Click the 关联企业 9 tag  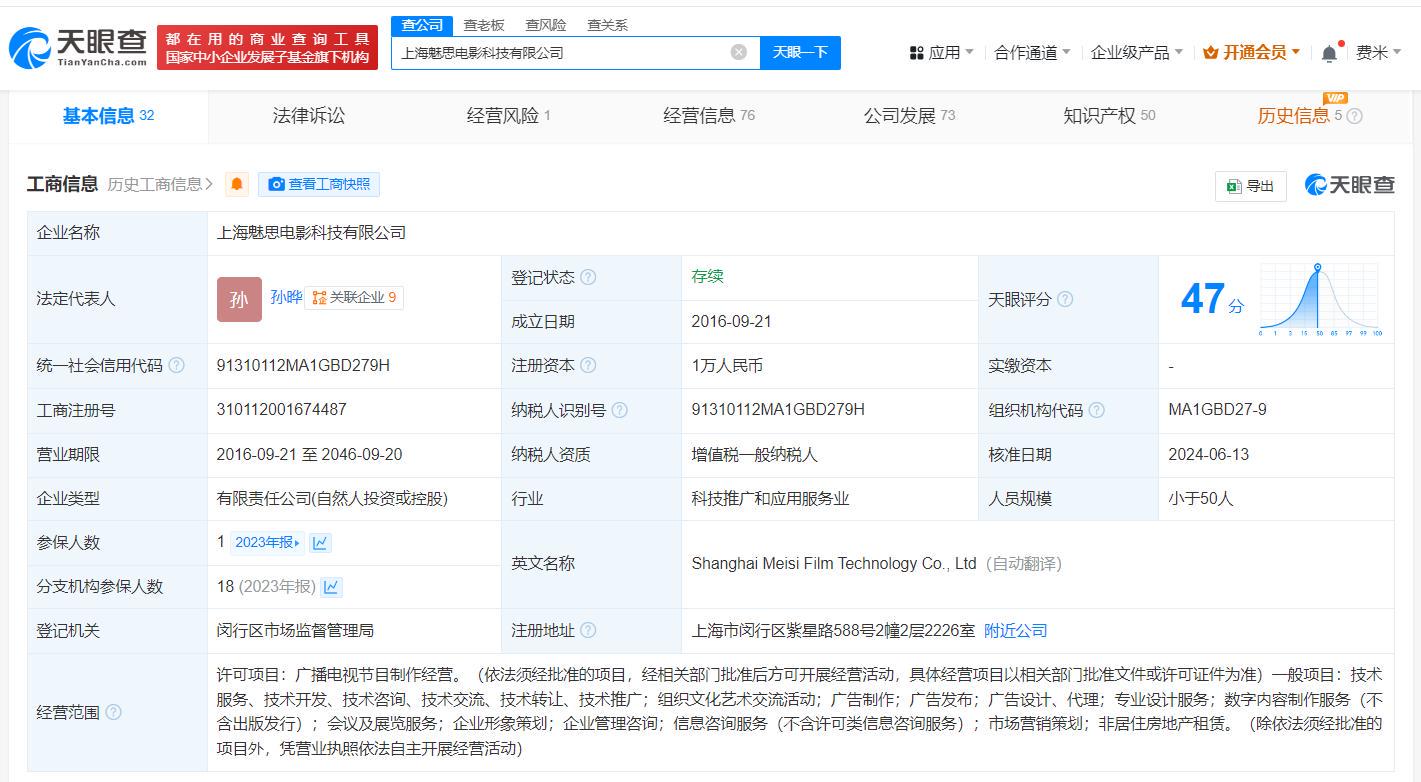(354, 297)
